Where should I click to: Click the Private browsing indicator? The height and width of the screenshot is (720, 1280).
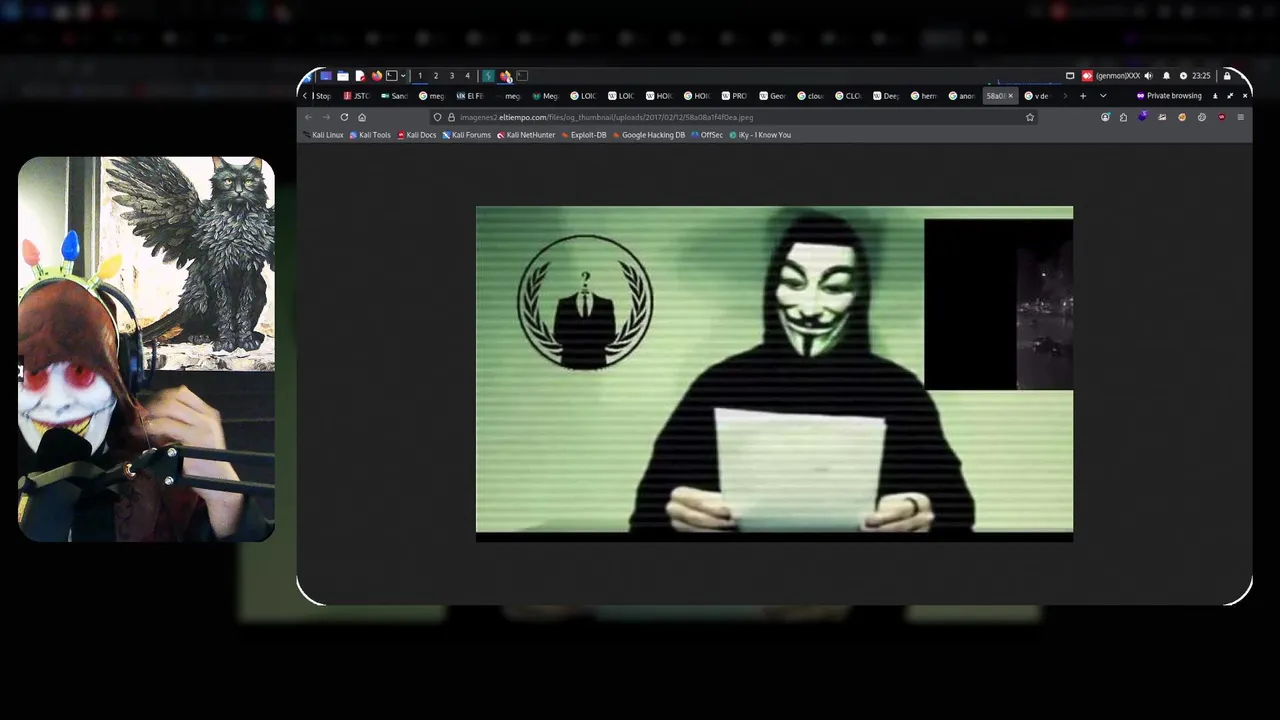click(1169, 96)
